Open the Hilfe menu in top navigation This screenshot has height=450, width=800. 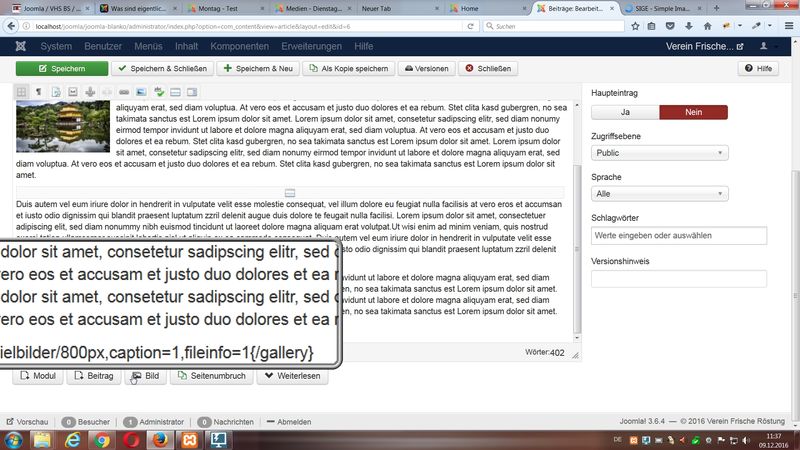click(x=364, y=46)
